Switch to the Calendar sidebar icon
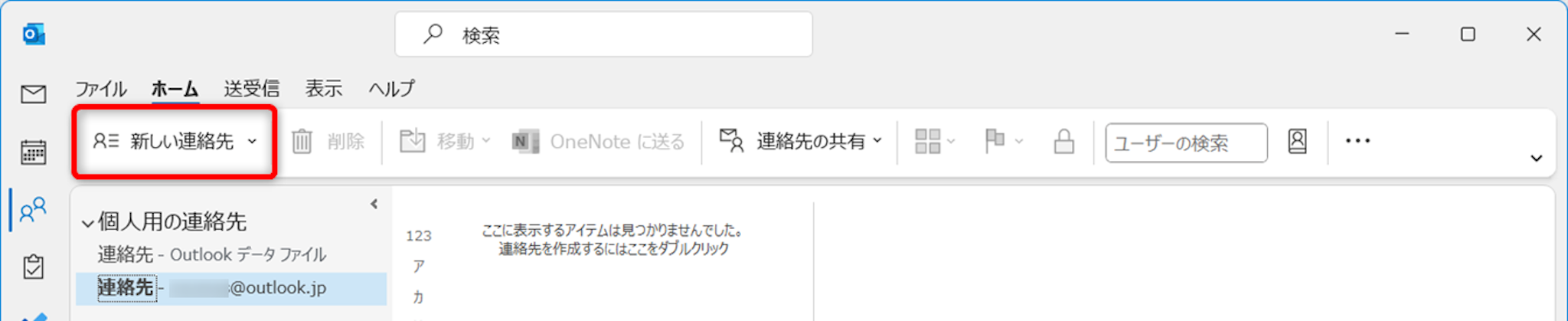Screen dimensions: 1568x321 click(33, 152)
